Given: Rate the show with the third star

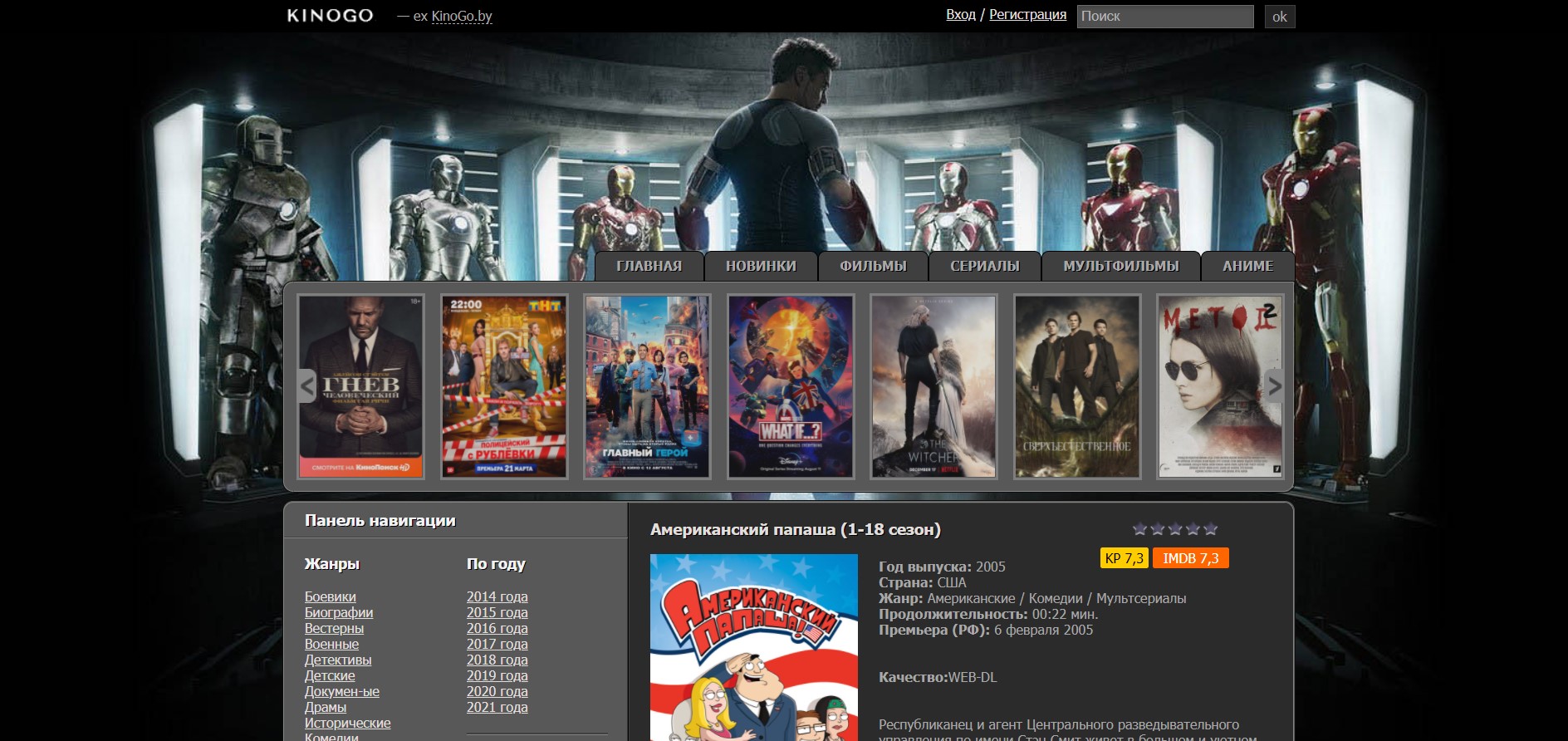Looking at the screenshot, I should [x=1175, y=529].
